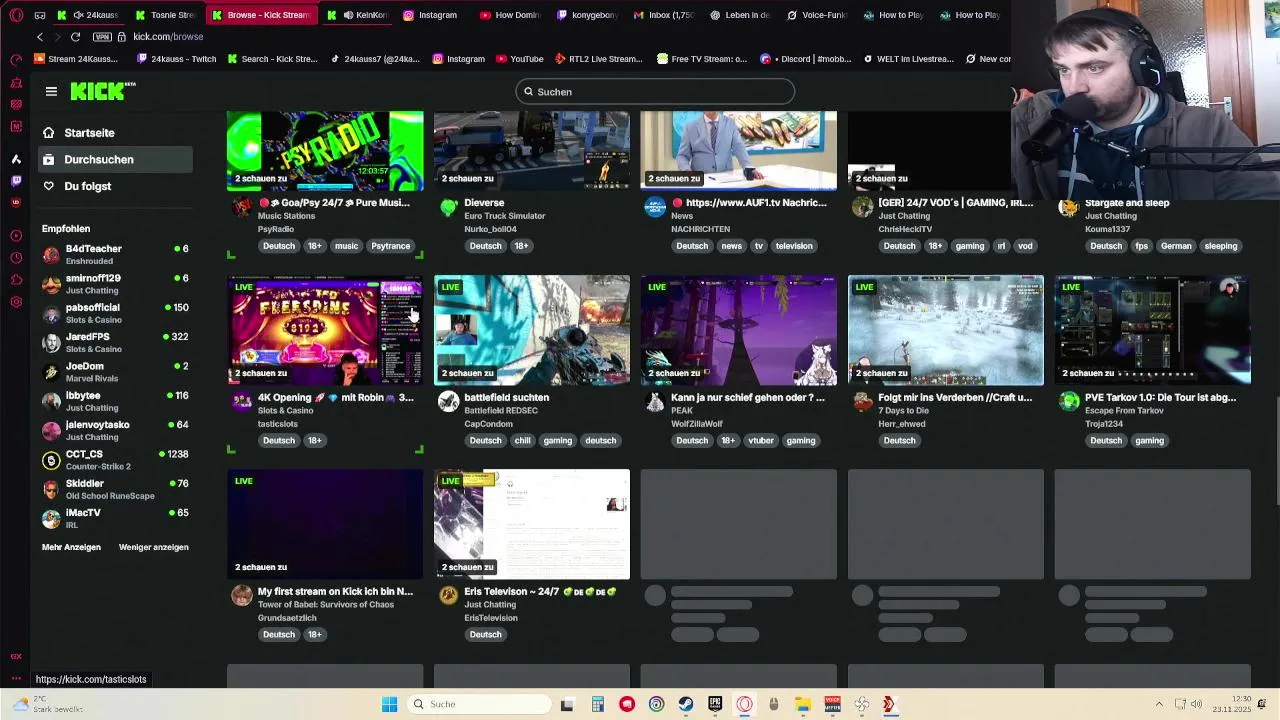
Task: Open PsyRadio stream thumbnail
Action: coord(325,150)
